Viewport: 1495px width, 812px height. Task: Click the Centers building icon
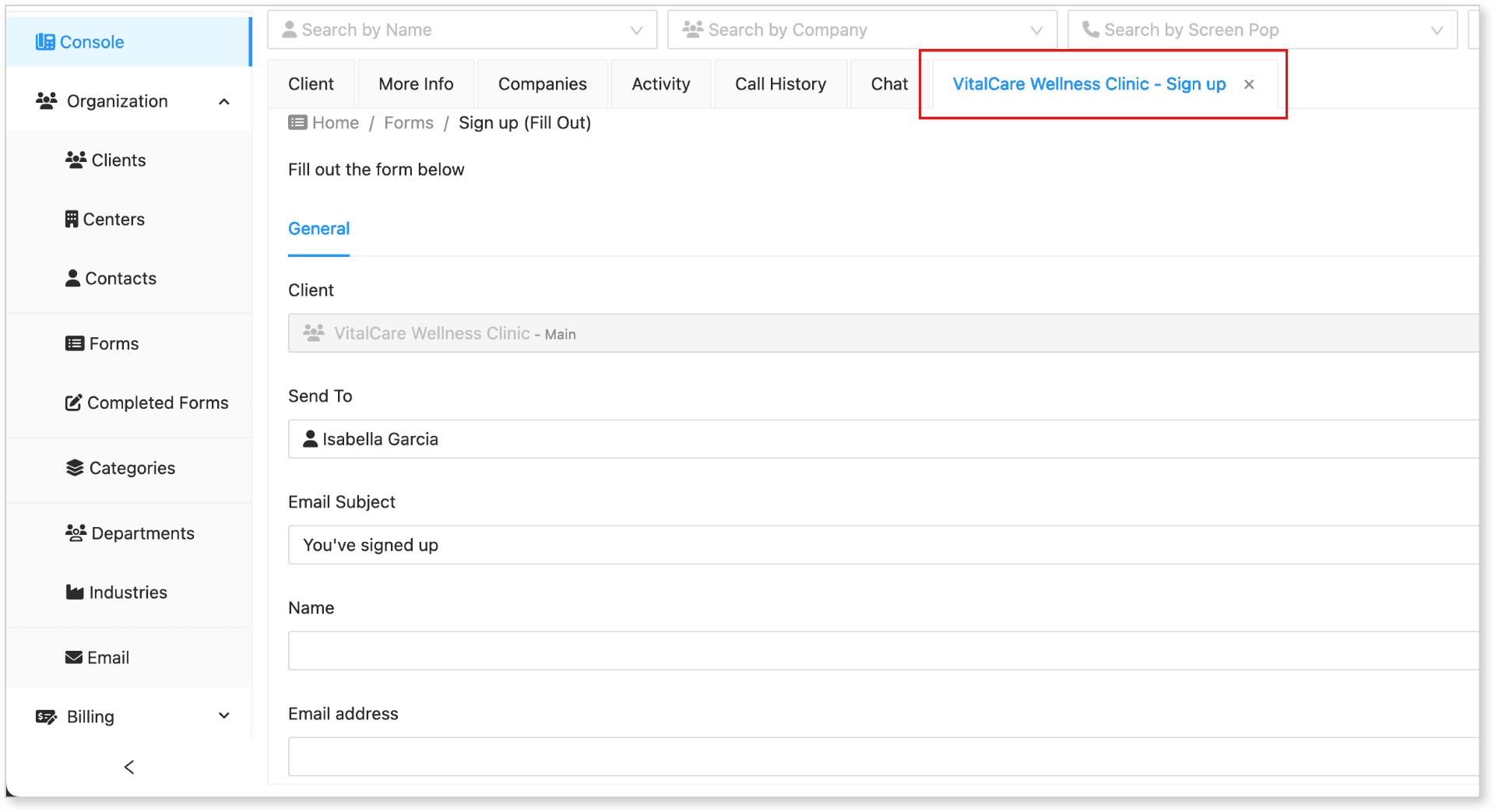pos(72,220)
